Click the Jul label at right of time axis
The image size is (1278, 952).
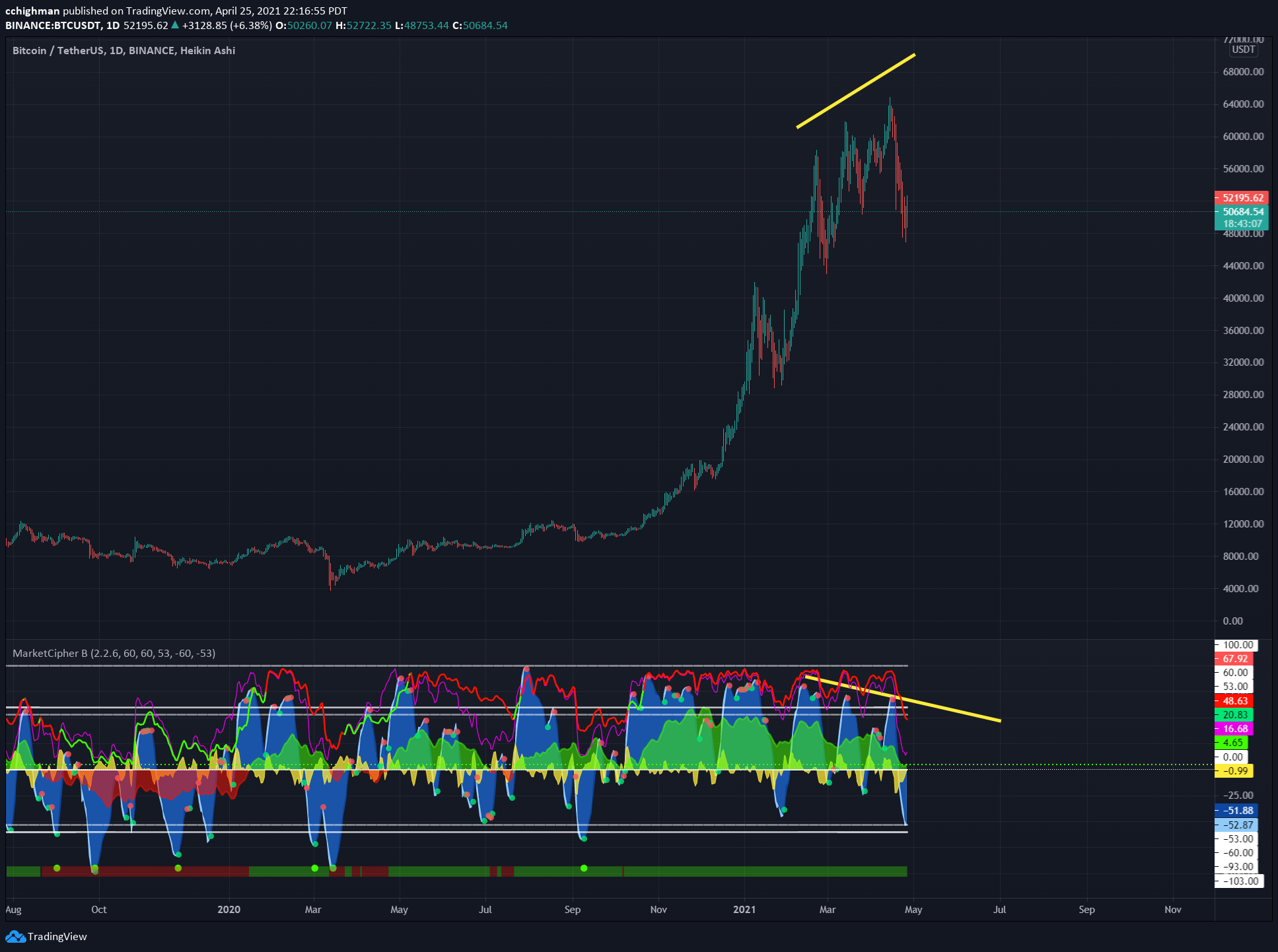(x=999, y=909)
